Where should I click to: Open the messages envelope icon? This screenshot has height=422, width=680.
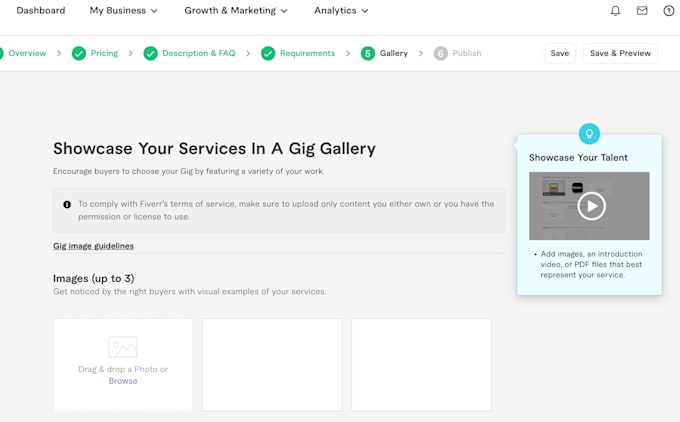coord(642,10)
